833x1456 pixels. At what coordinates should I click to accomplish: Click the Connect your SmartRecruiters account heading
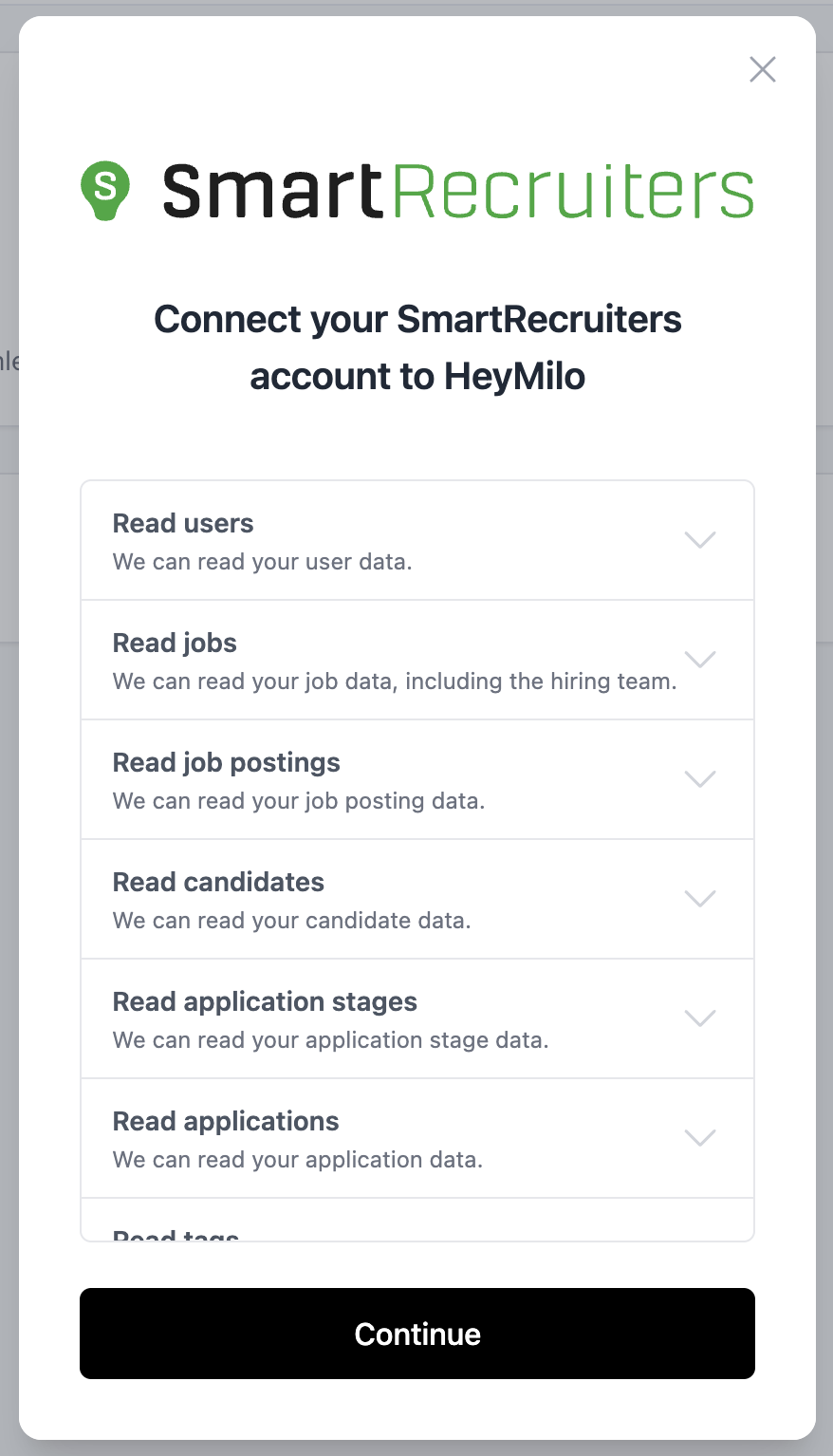pos(417,347)
